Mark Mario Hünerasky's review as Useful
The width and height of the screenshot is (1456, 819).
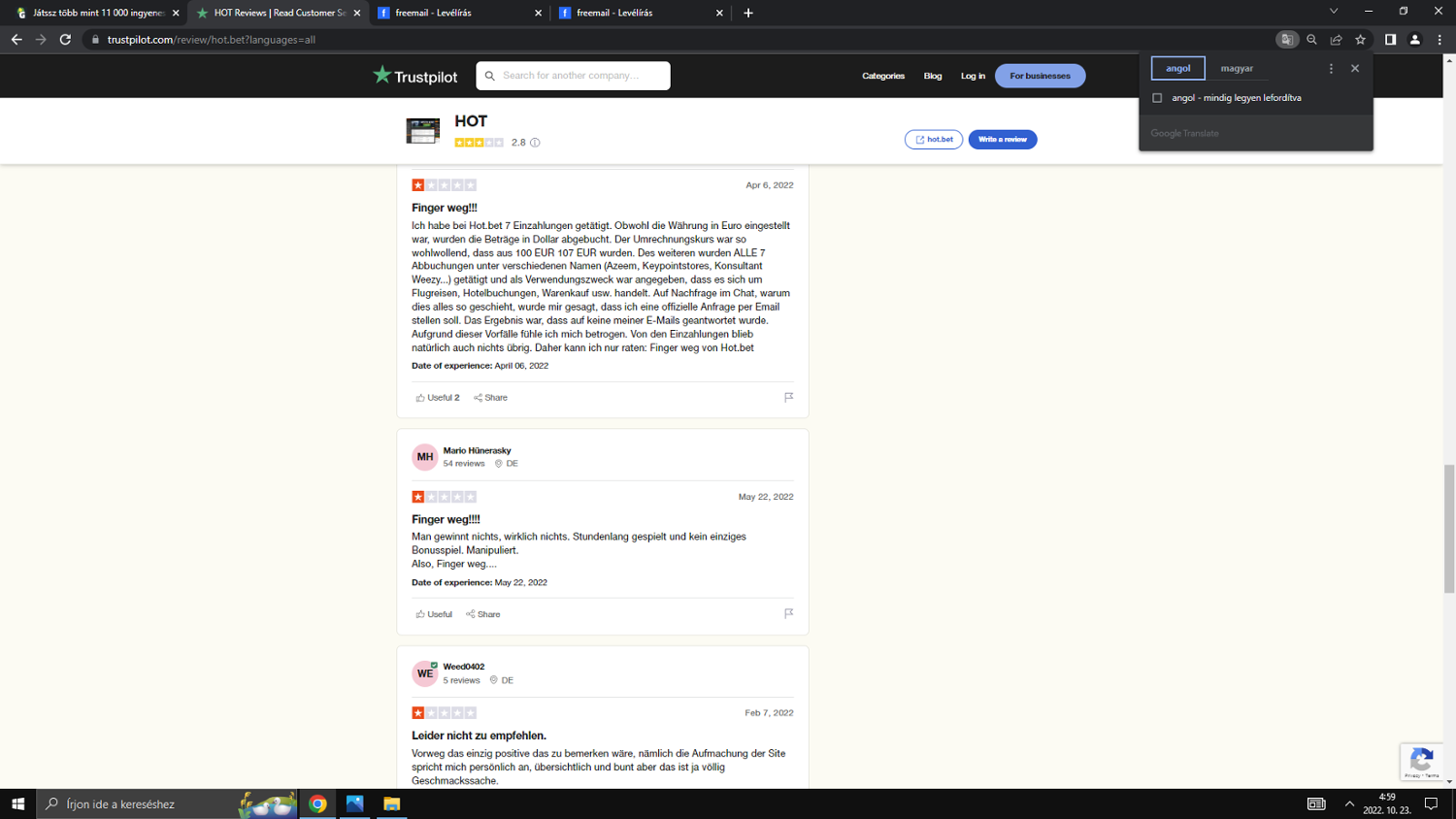coord(434,614)
